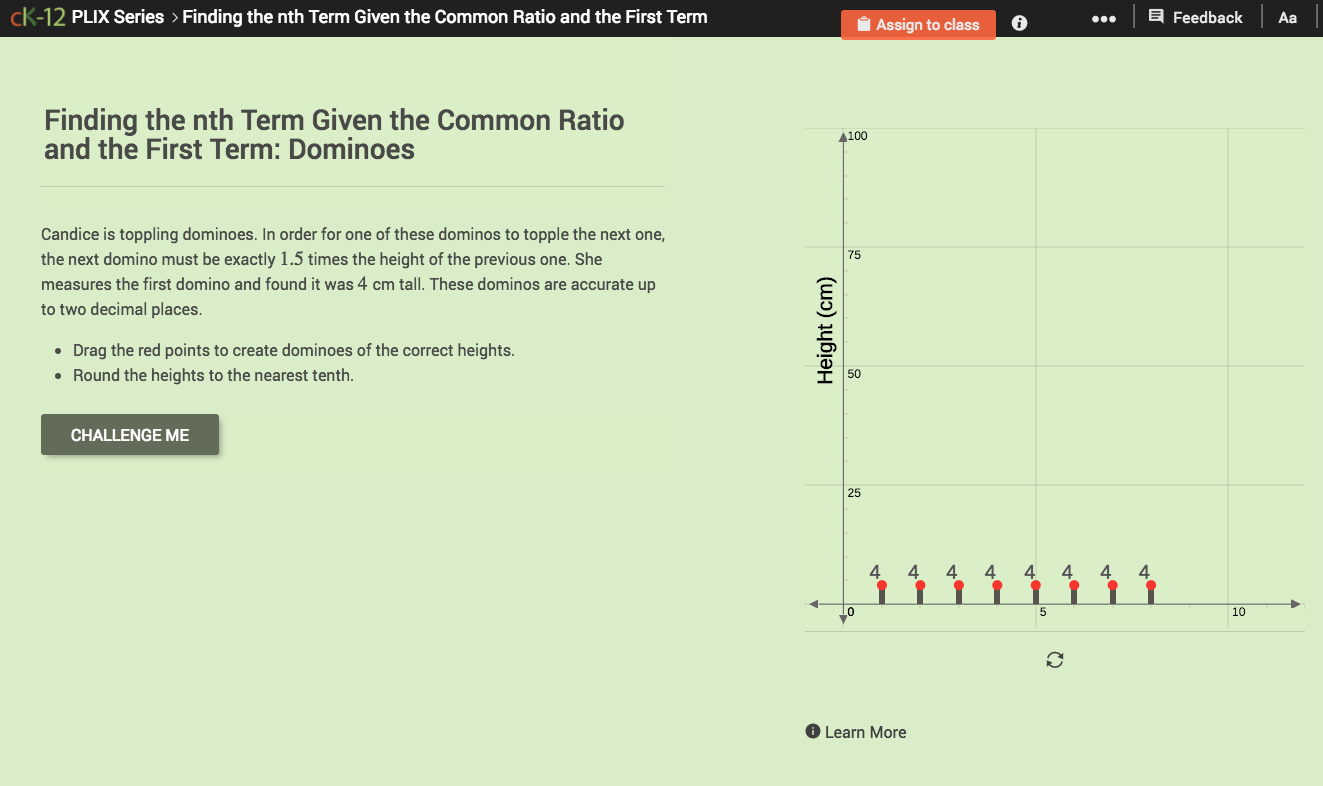Select the first red domino point
This screenshot has height=786, width=1323.
[881, 584]
